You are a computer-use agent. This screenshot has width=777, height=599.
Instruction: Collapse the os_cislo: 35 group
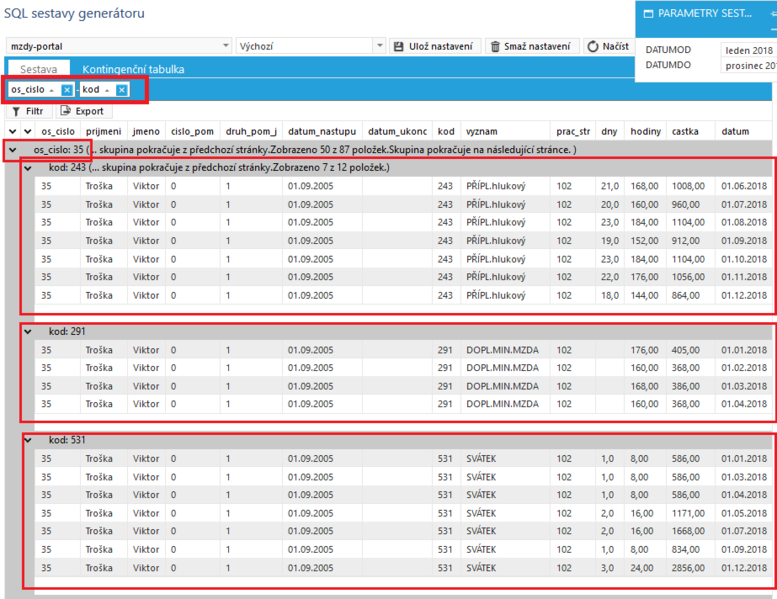[12, 150]
